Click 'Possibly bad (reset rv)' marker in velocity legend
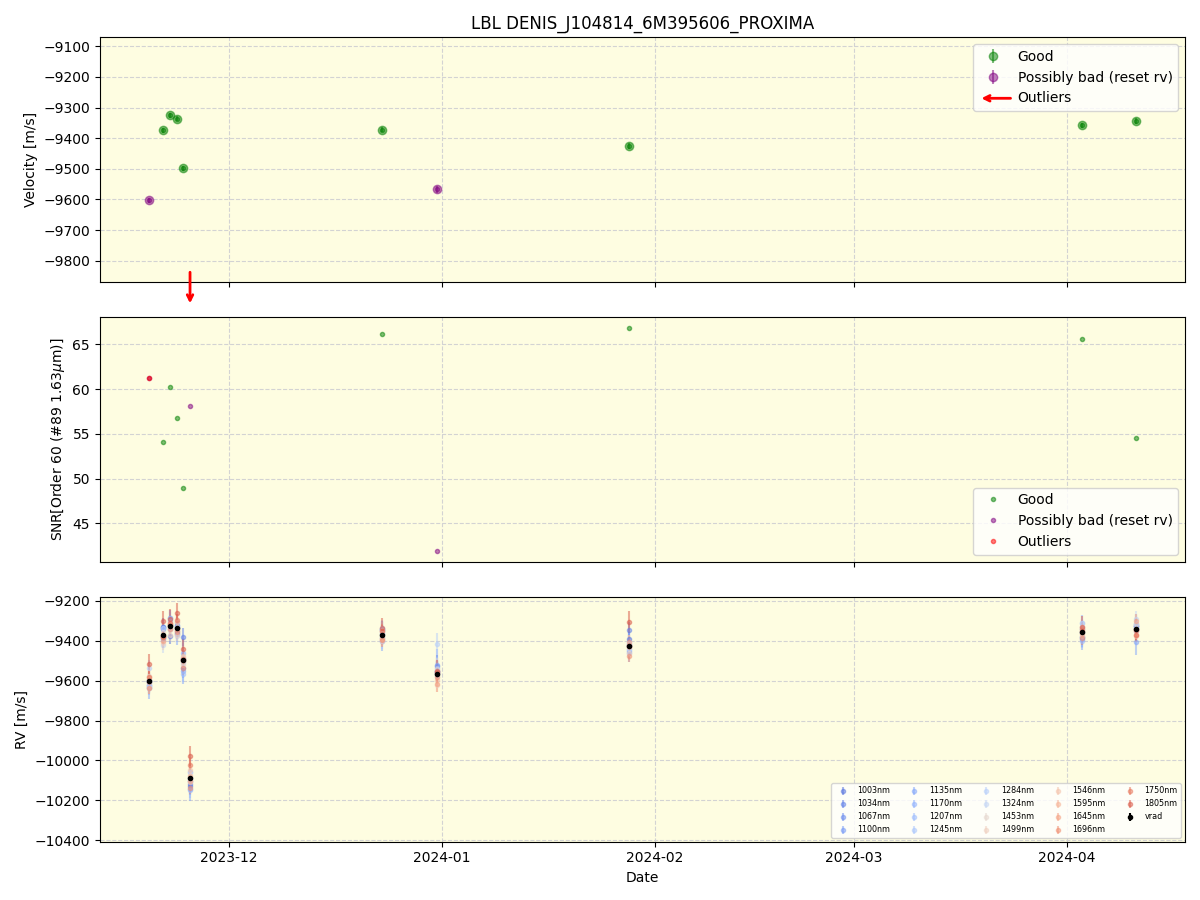1200x900 pixels. 993,77
